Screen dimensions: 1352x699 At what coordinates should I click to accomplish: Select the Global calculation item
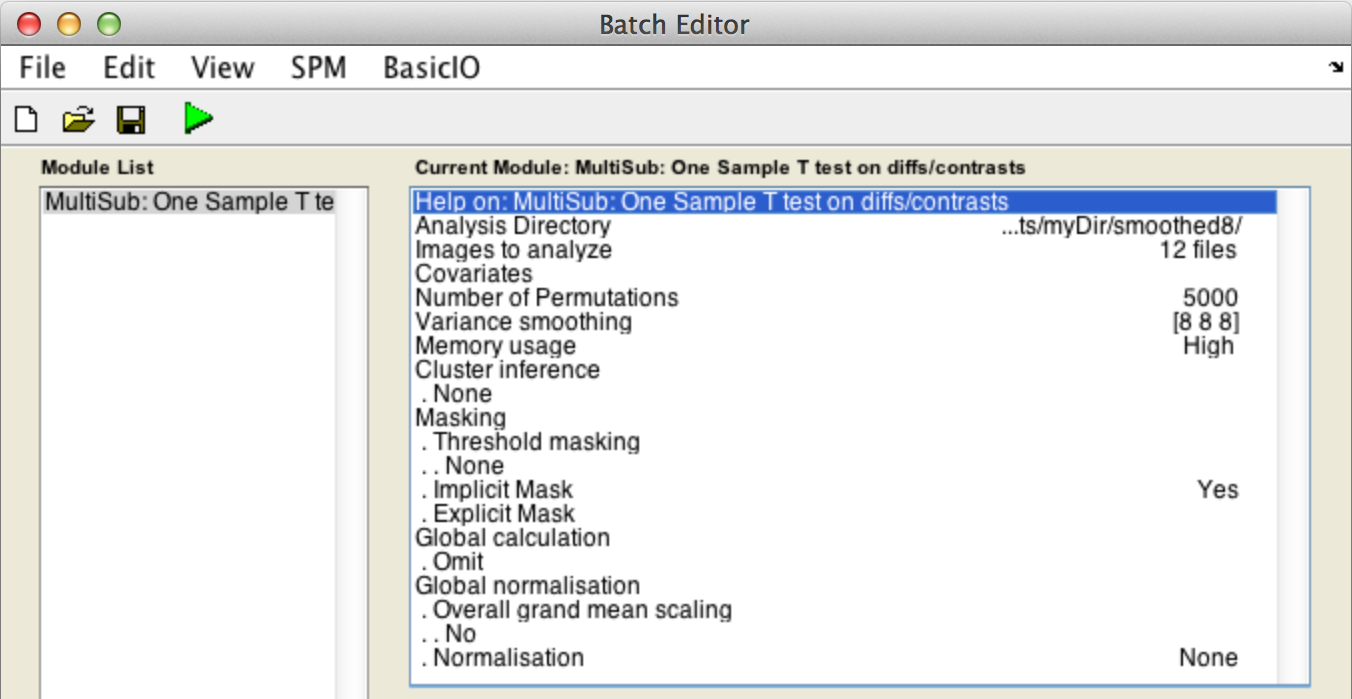[845, 538]
